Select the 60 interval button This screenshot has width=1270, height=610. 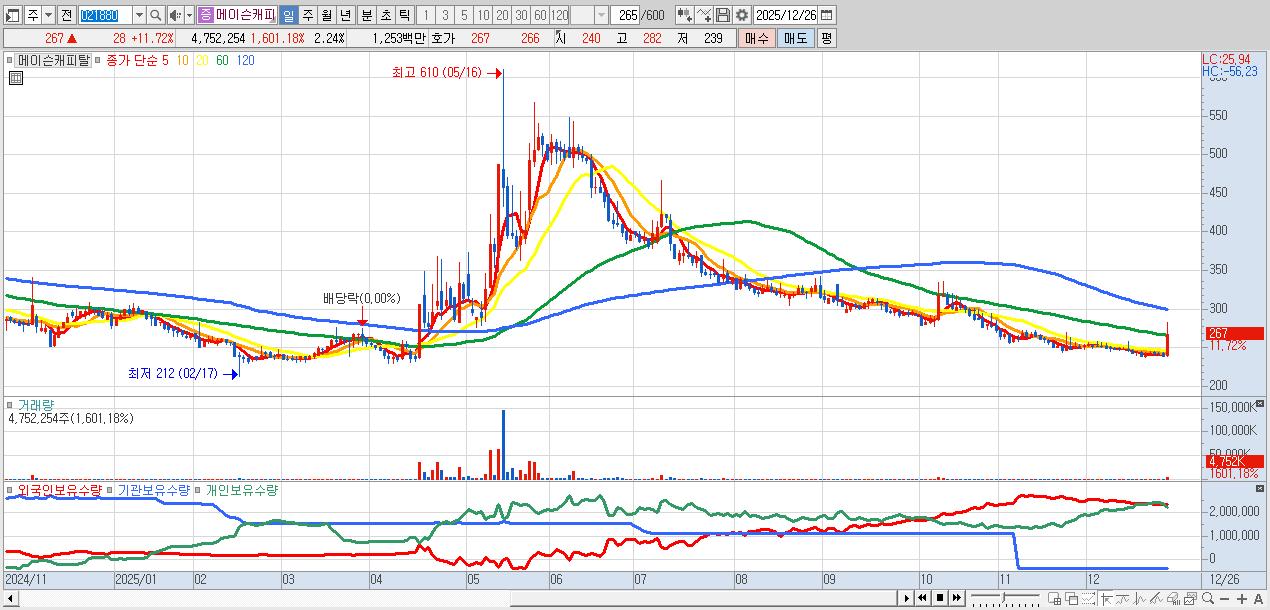540,15
